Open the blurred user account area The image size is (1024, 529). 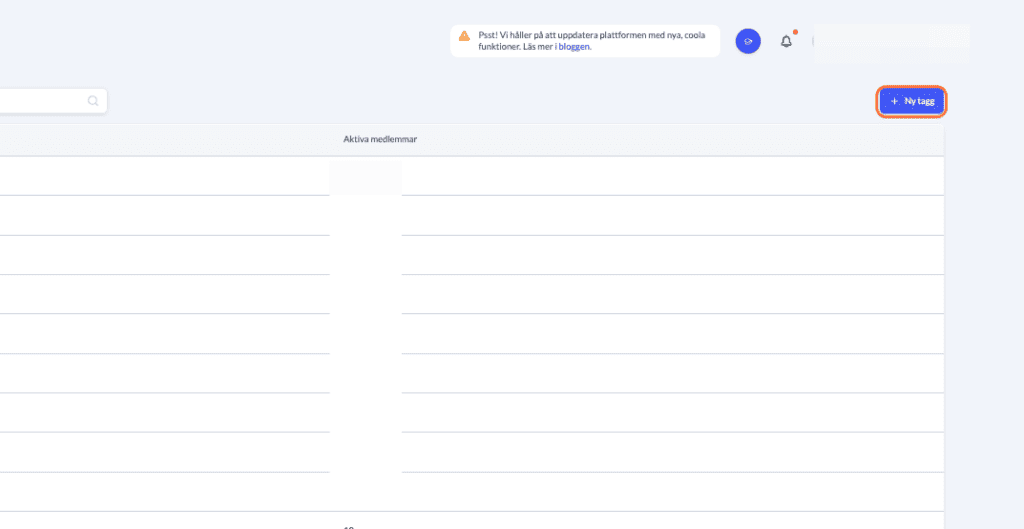click(x=890, y=43)
